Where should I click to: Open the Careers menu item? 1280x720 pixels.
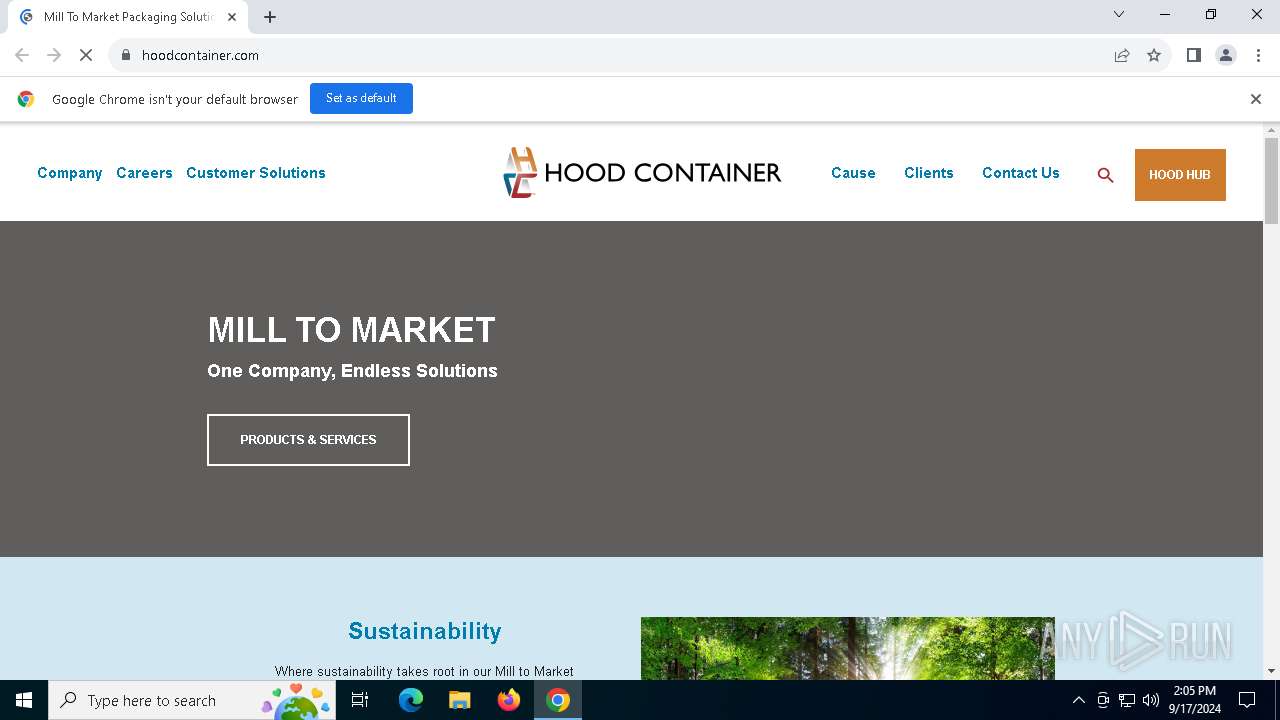coord(144,173)
